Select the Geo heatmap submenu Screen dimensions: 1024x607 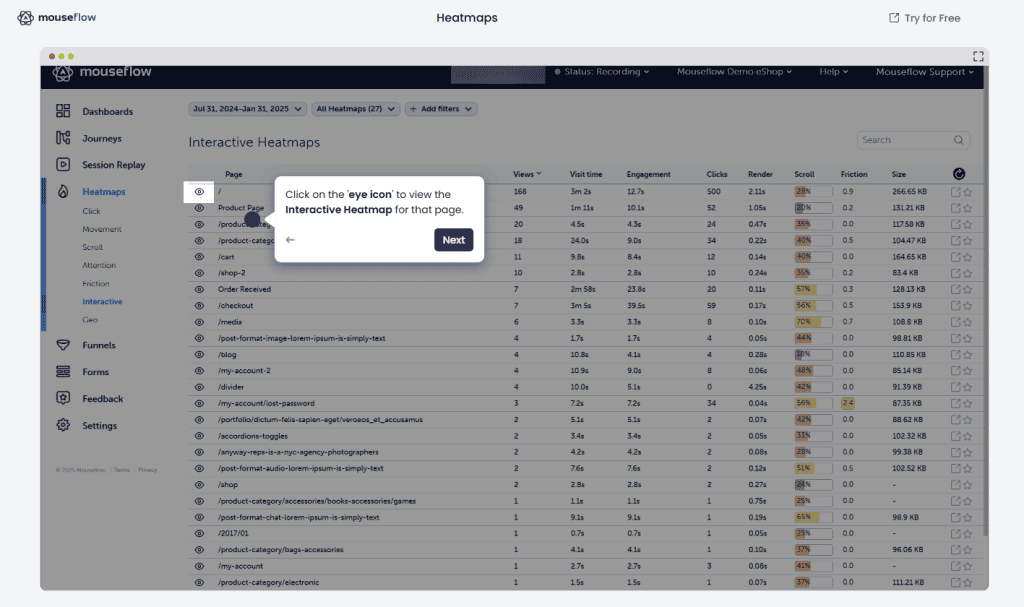(x=90, y=320)
